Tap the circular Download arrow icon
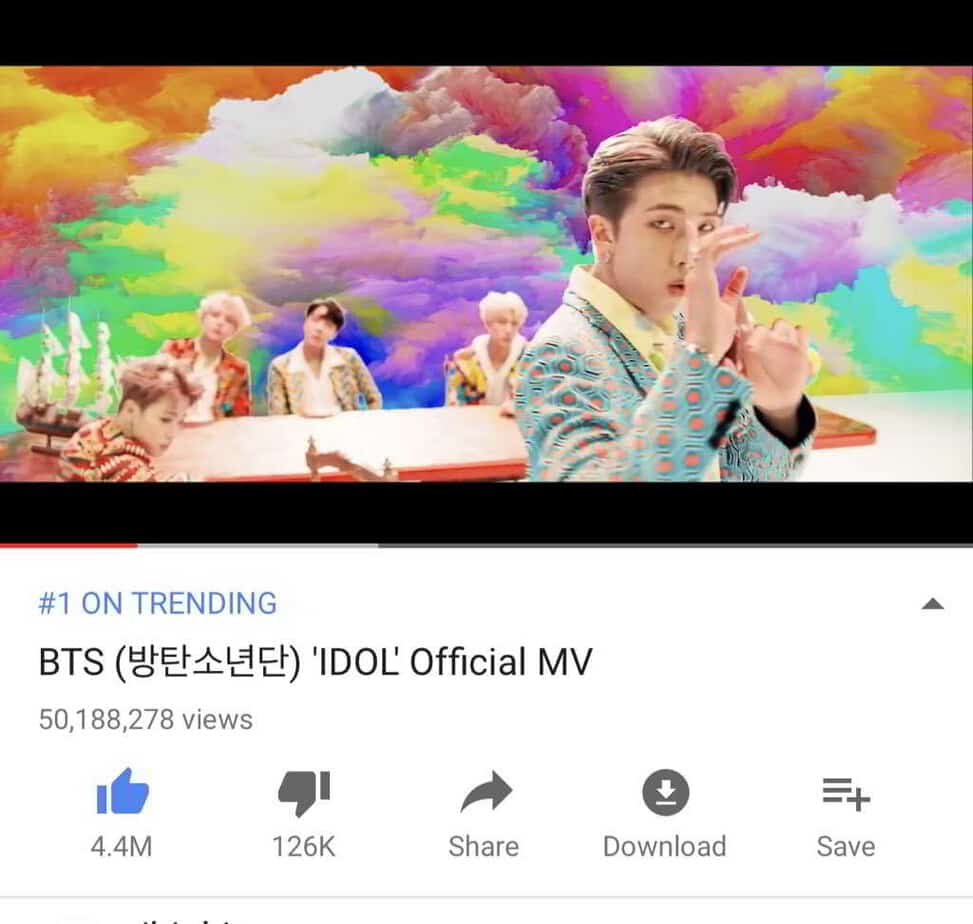This screenshot has height=924, width=973. [665, 792]
